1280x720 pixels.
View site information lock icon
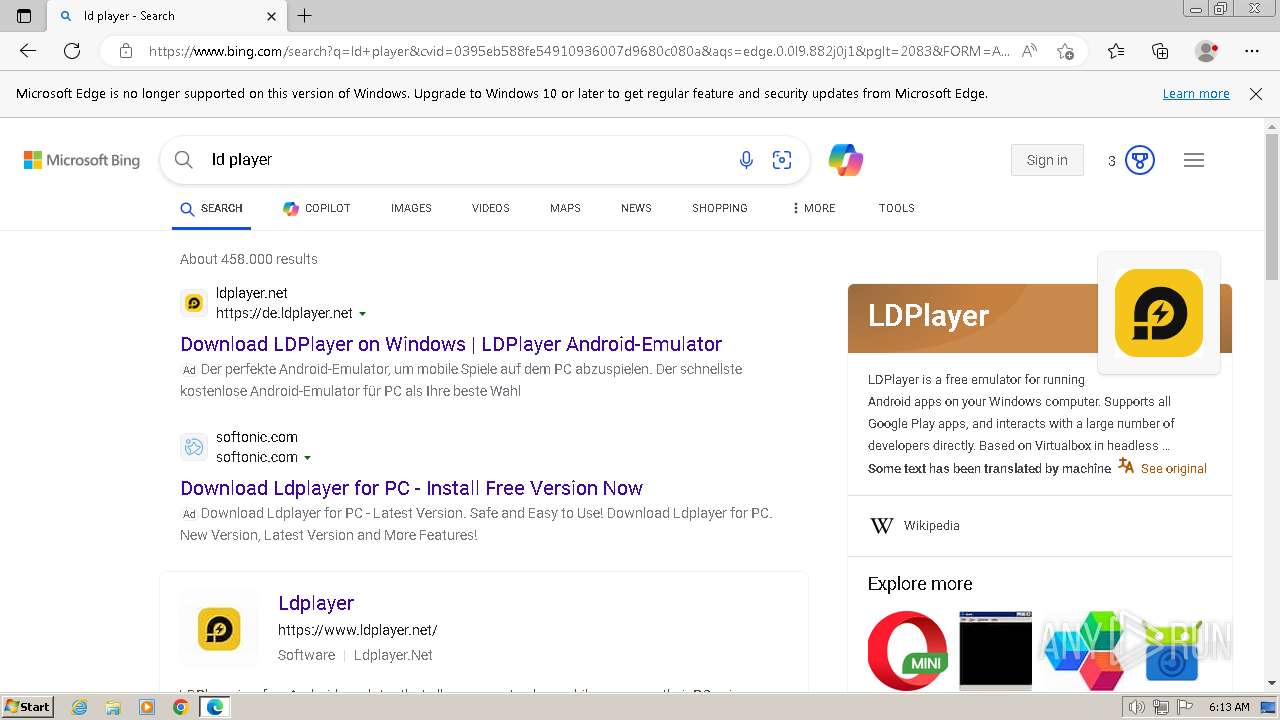[126, 51]
